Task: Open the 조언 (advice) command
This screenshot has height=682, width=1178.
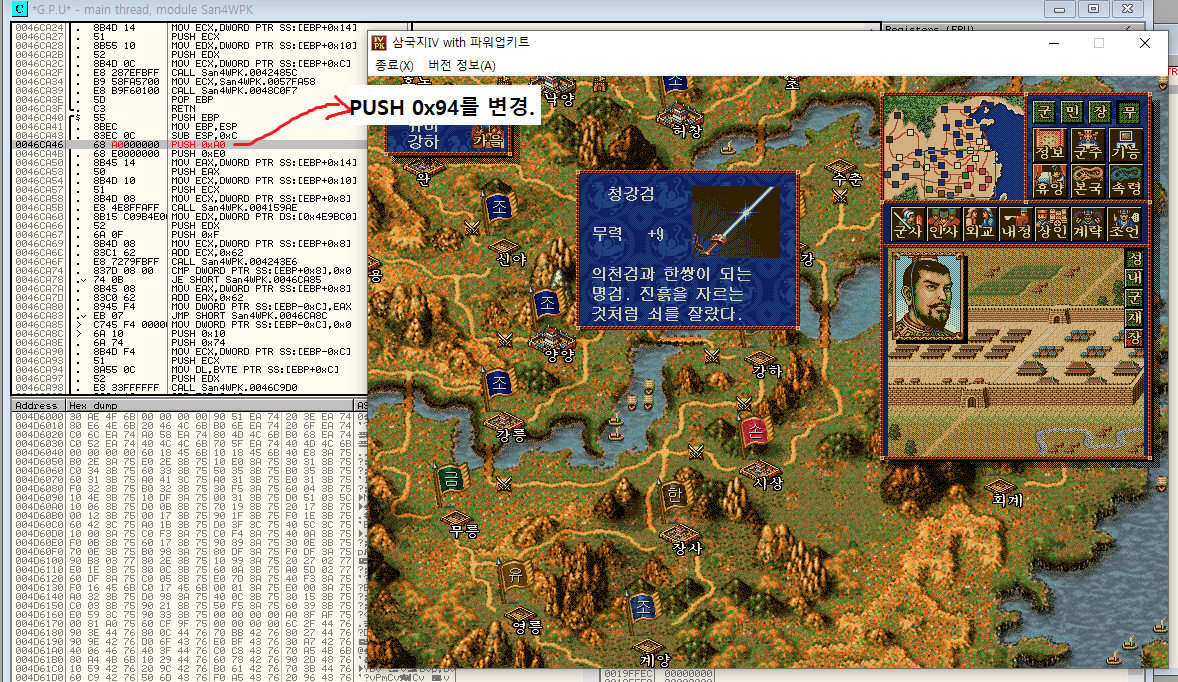Action: 1124,224
